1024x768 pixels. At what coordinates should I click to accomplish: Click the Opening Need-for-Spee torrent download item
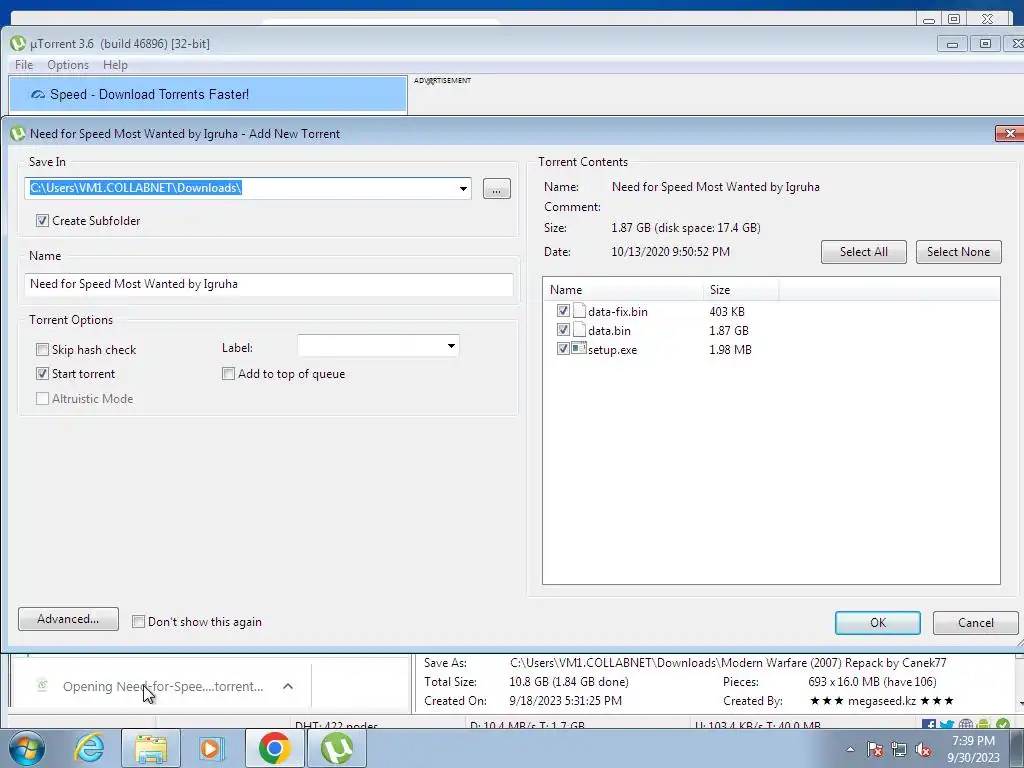(163, 686)
